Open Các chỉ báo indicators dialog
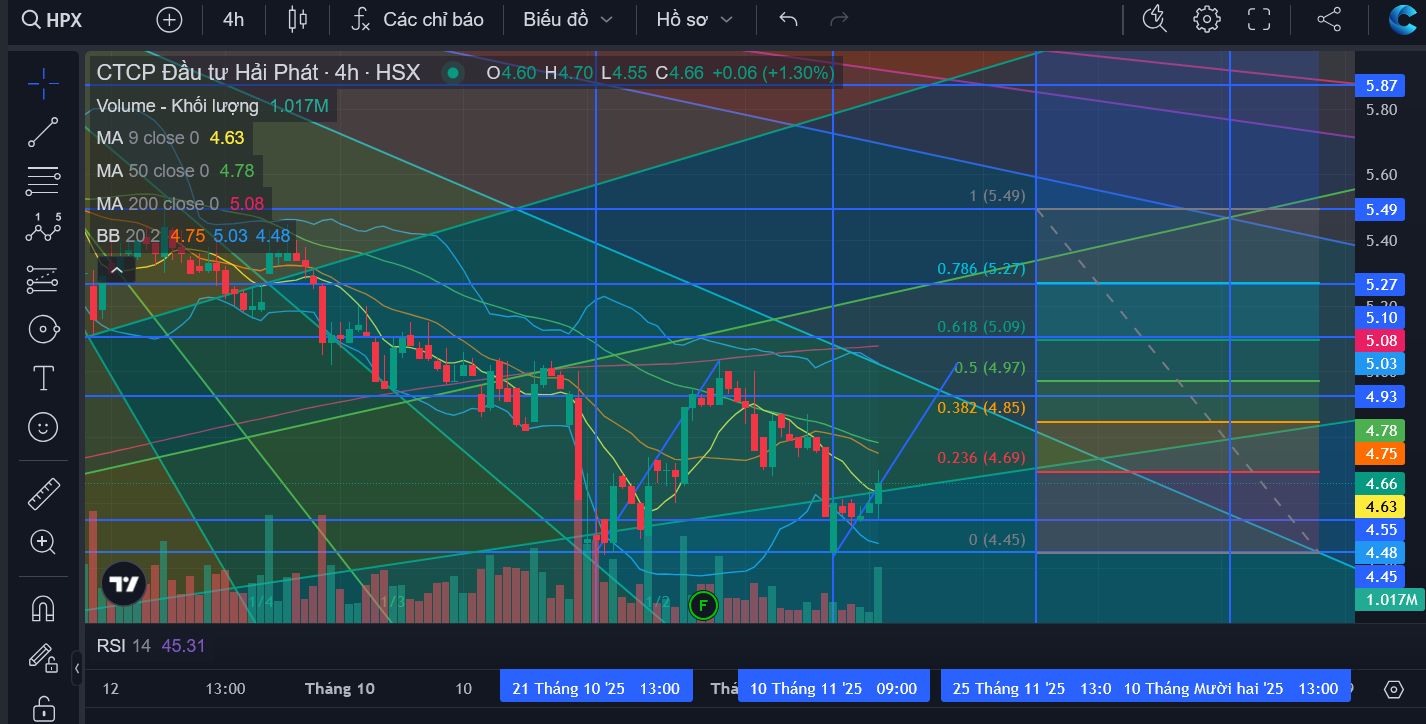The image size is (1426, 724). pyautogui.click(x=418, y=19)
